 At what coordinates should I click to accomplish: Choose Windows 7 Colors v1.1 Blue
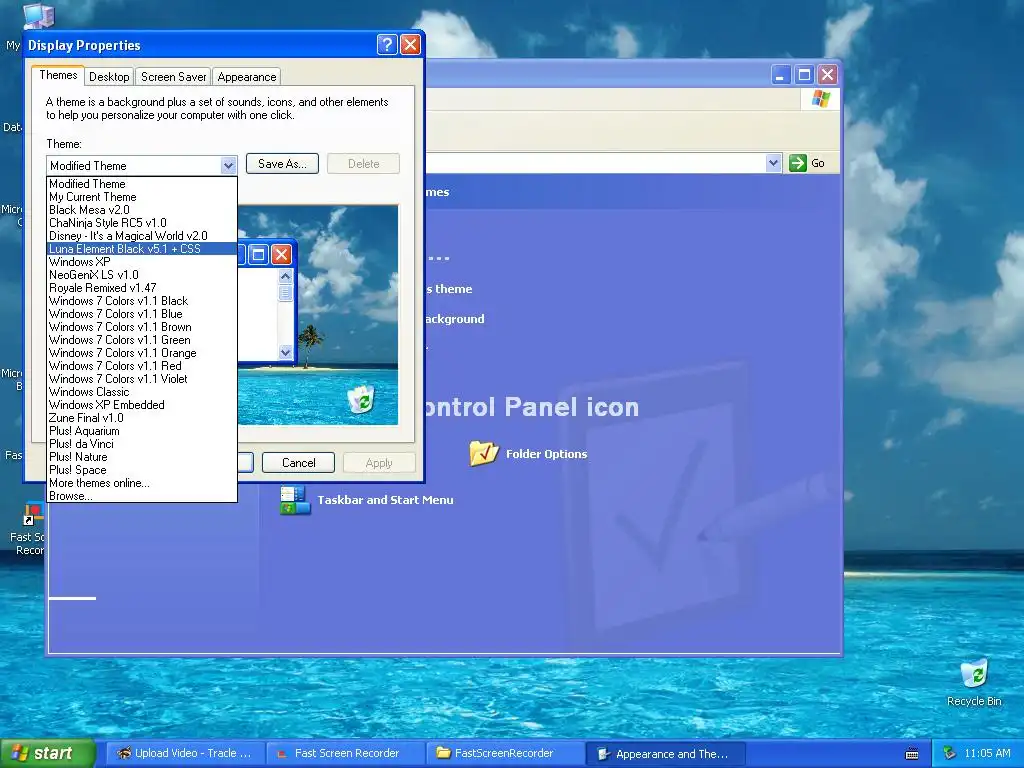[142, 314]
